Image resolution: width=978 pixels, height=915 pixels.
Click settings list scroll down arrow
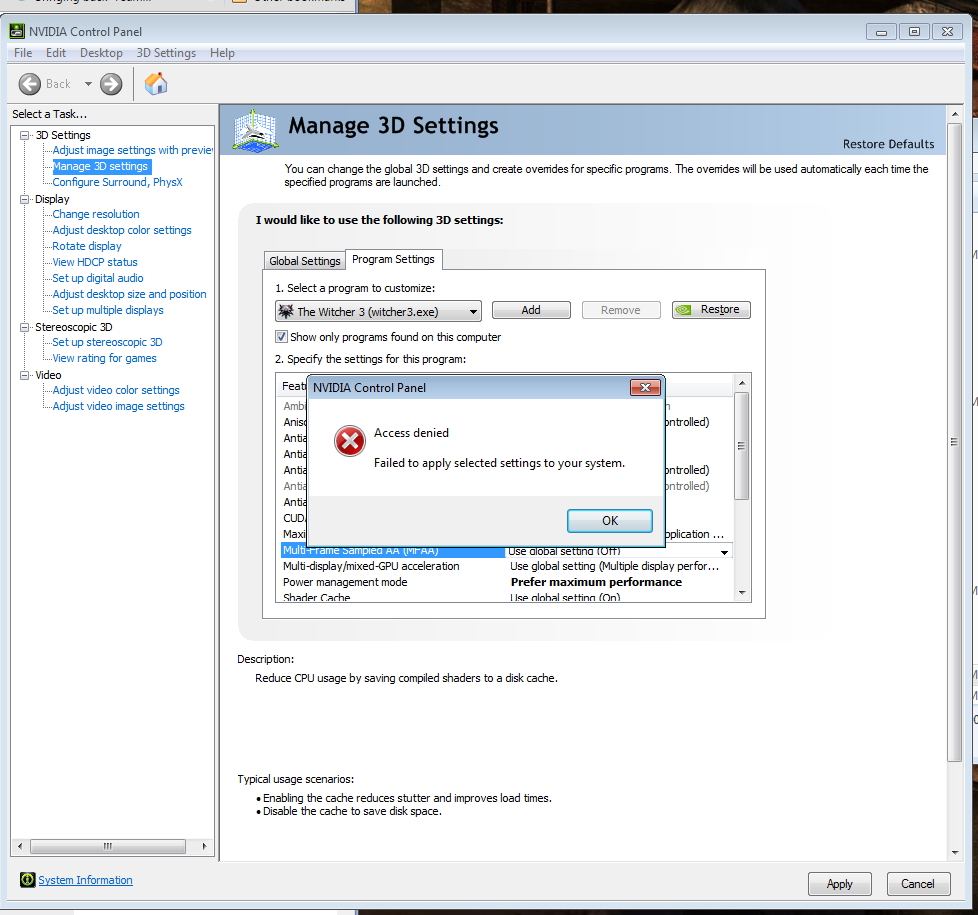tap(742, 593)
